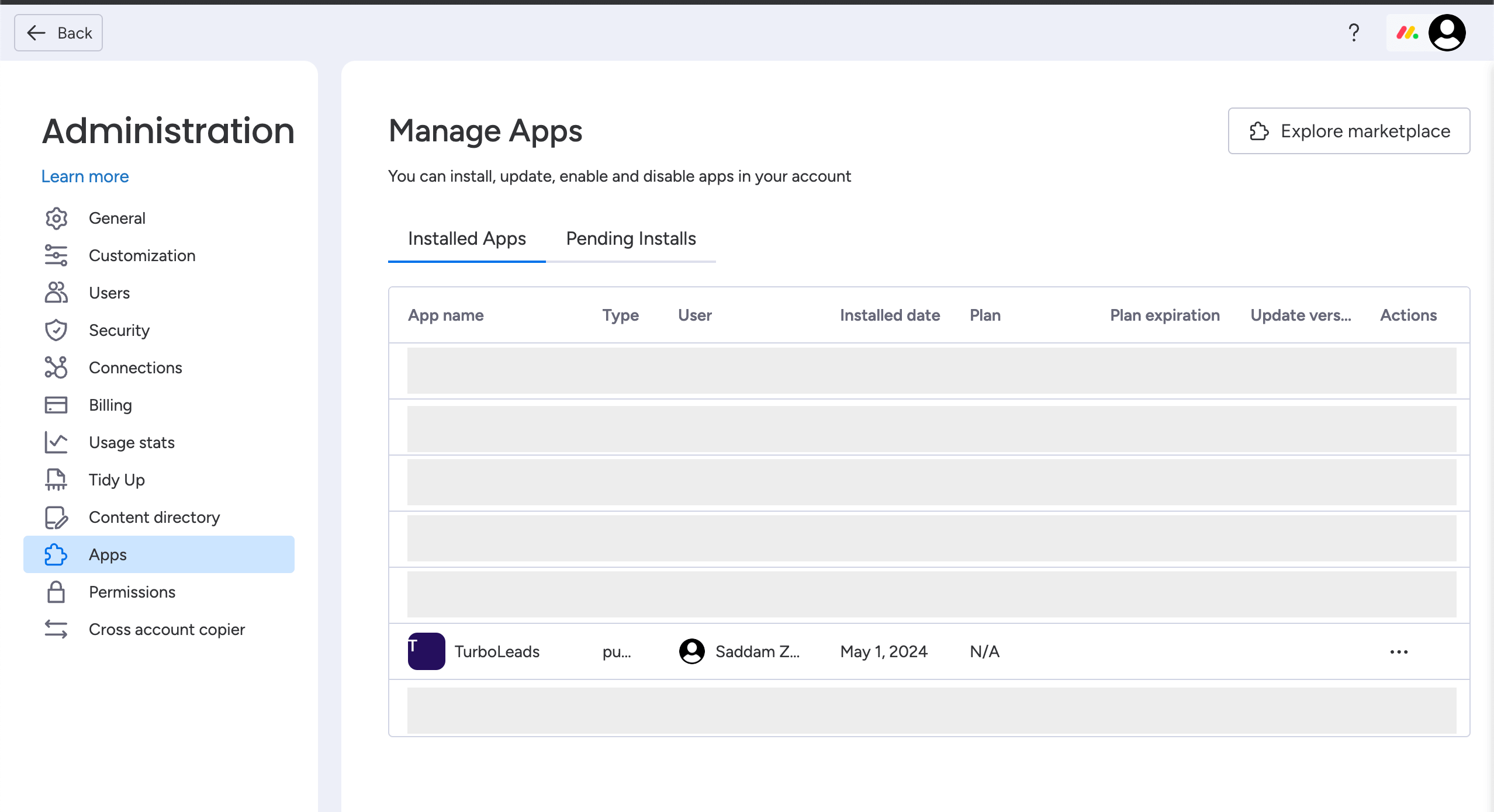Open the user profile avatar menu
Viewport: 1494px width, 812px height.
pyautogui.click(x=1447, y=33)
